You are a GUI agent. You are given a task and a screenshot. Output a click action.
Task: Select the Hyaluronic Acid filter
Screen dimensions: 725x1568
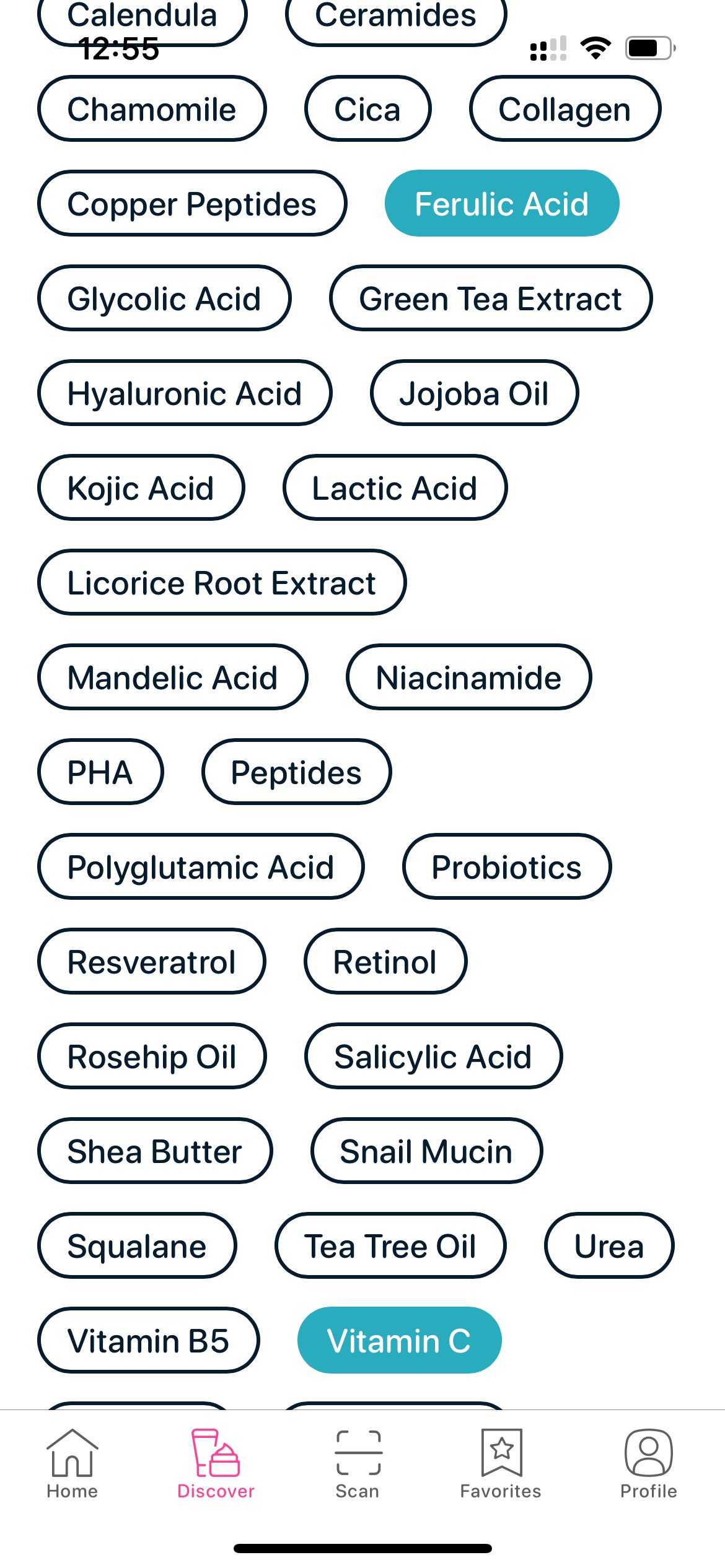click(x=185, y=393)
